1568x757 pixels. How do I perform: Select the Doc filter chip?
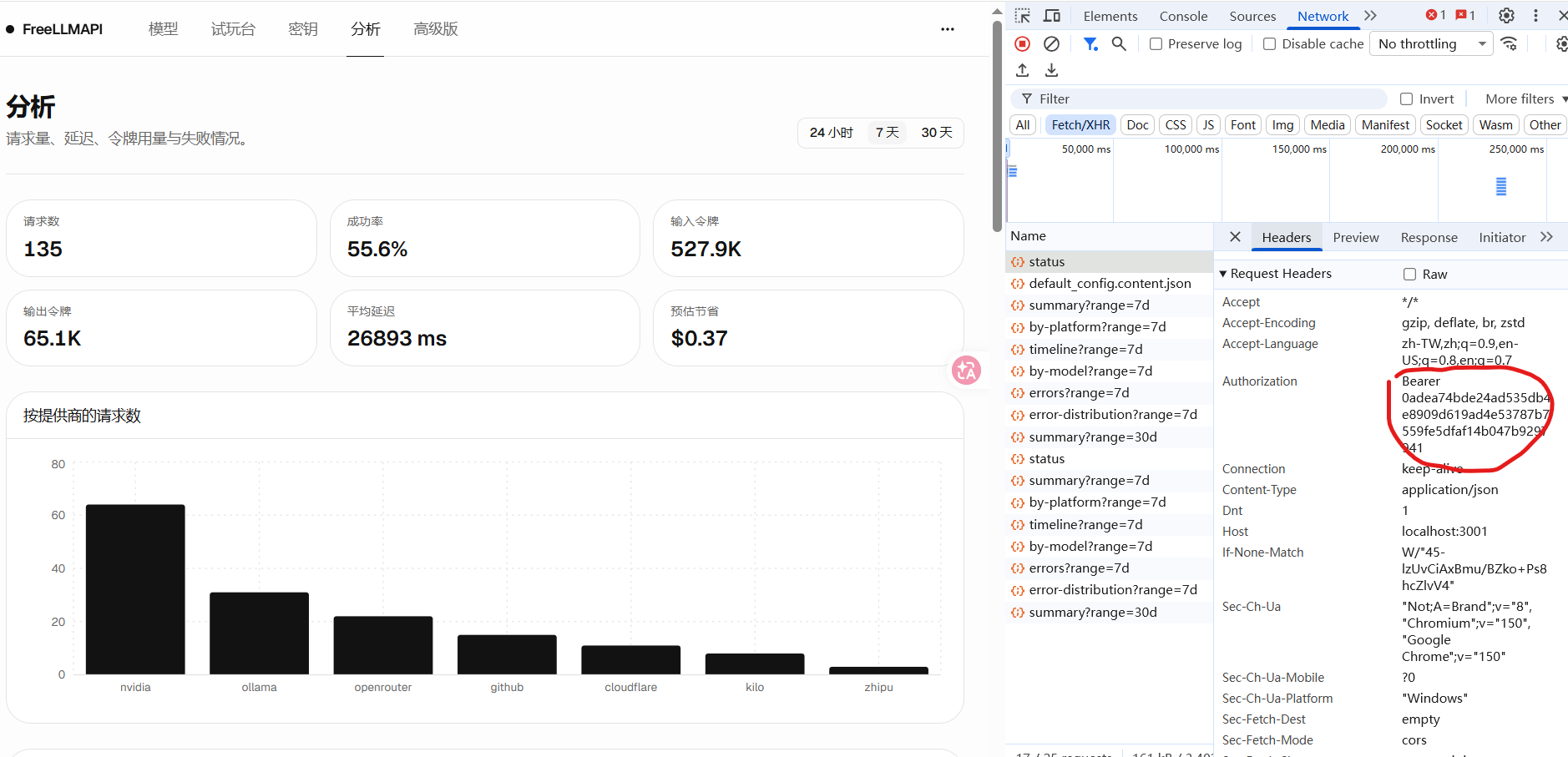(x=1137, y=125)
